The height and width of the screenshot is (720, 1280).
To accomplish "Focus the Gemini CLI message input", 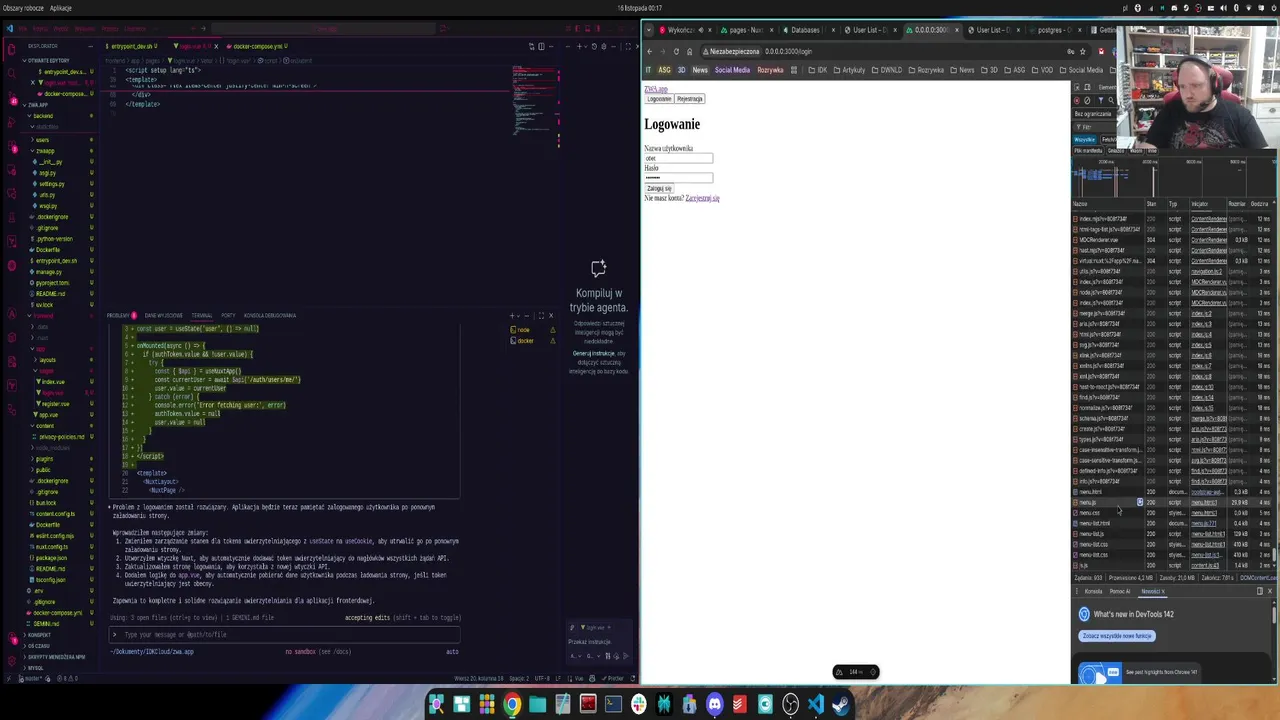I will pyautogui.click(x=285, y=635).
